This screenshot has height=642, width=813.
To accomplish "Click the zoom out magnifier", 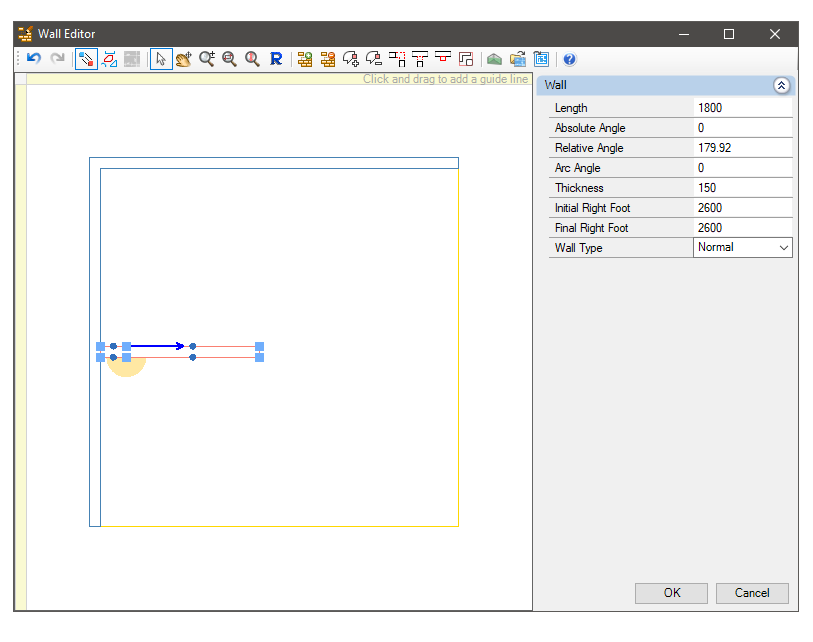I will click(229, 59).
